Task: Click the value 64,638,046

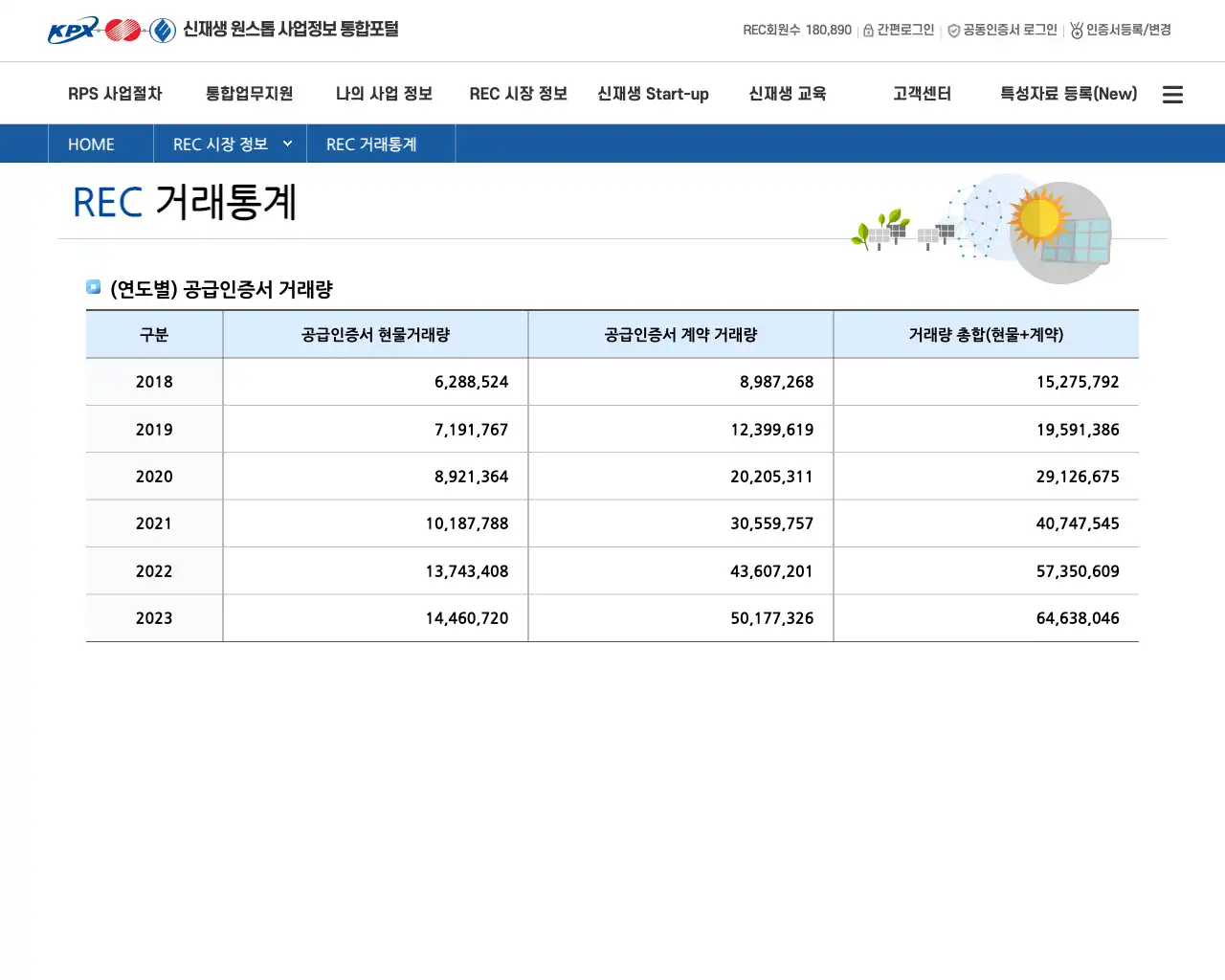Action: tap(1078, 618)
